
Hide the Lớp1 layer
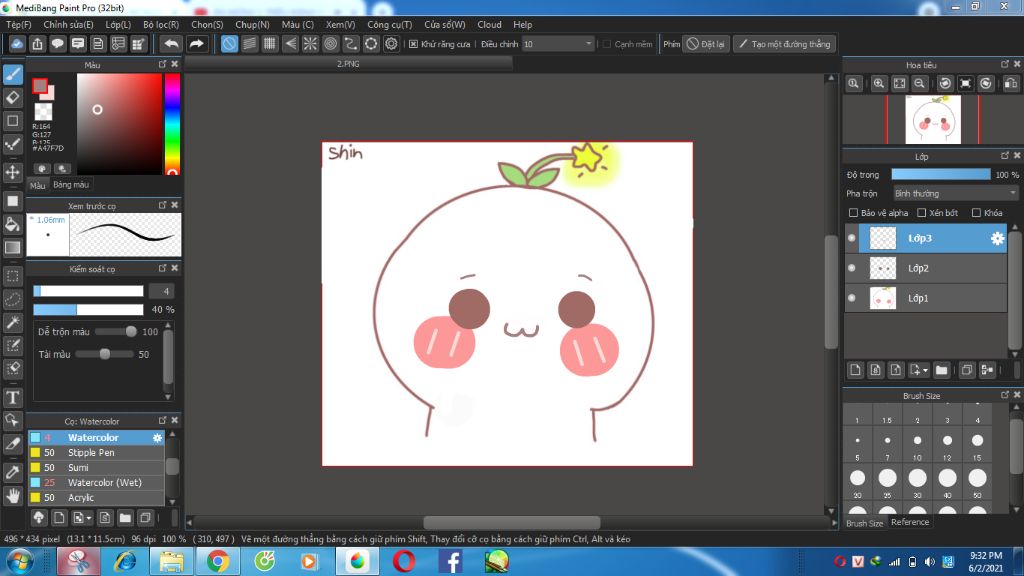[852, 298]
